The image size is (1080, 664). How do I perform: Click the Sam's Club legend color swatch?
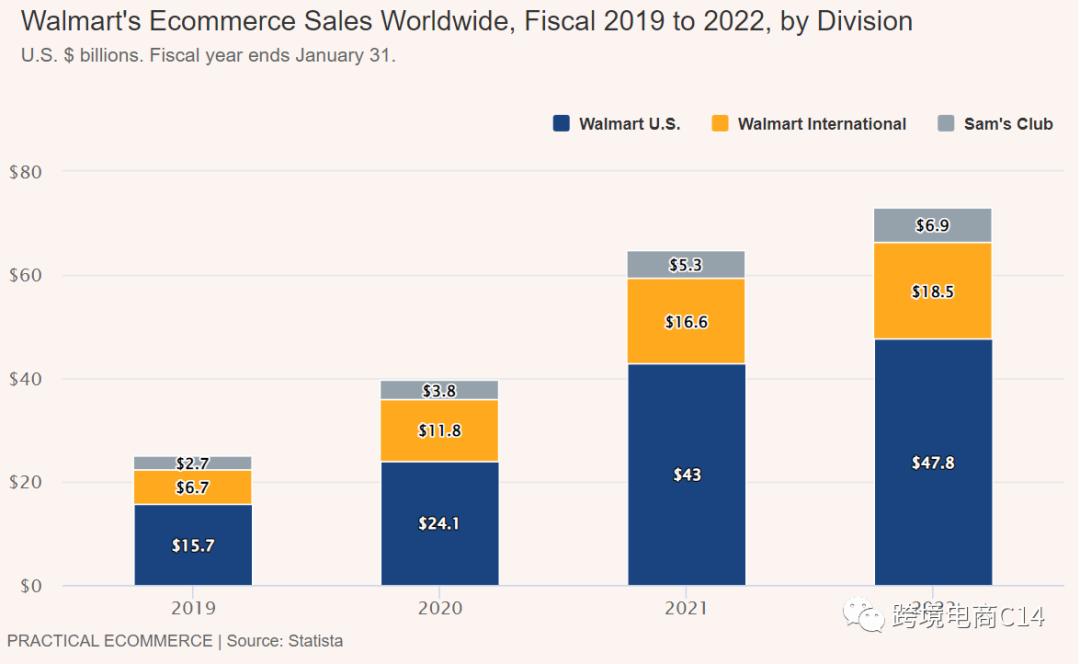[946, 123]
